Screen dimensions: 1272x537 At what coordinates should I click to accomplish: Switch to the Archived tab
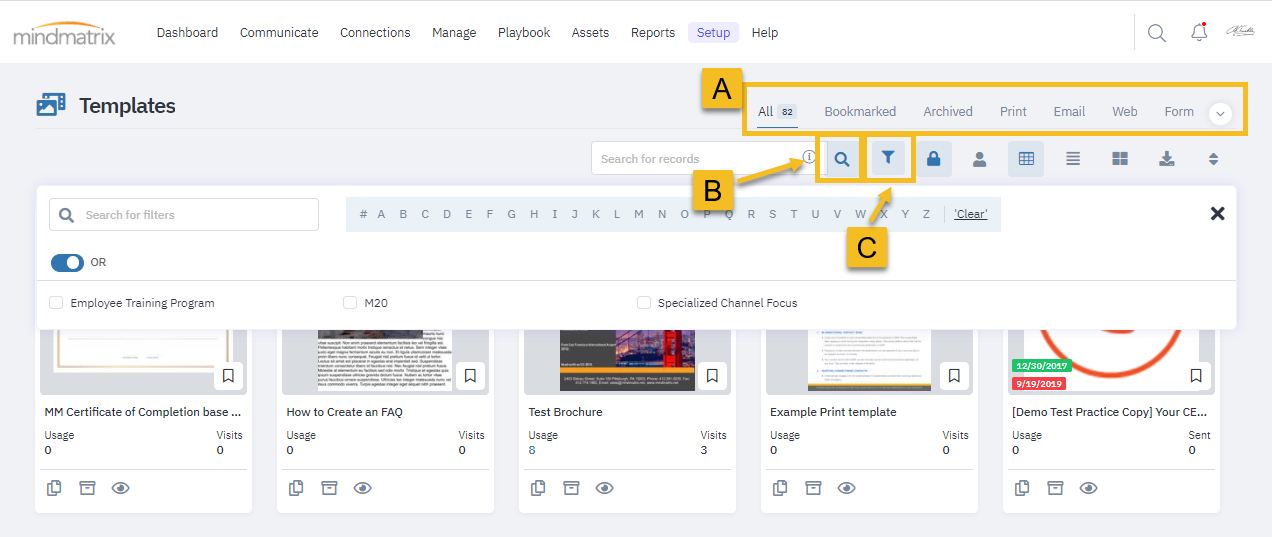click(947, 112)
